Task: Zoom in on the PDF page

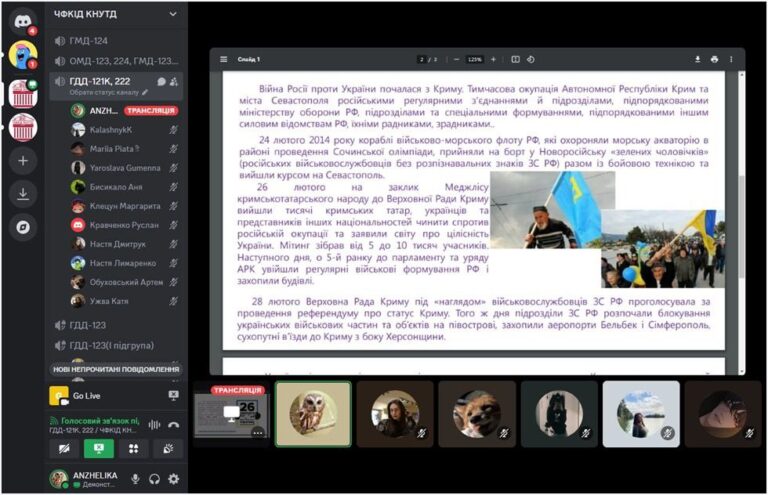Action: point(493,59)
